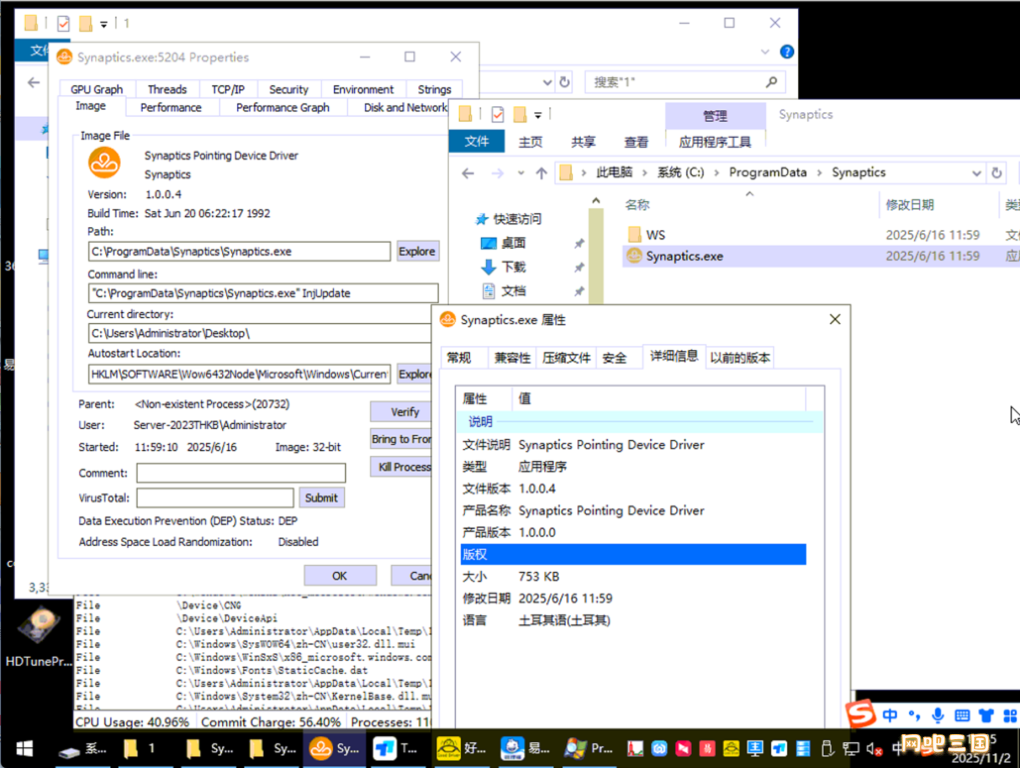
Task: Open the recent locations dropdown next to forward arrow
Action: (x=520, y=173)
